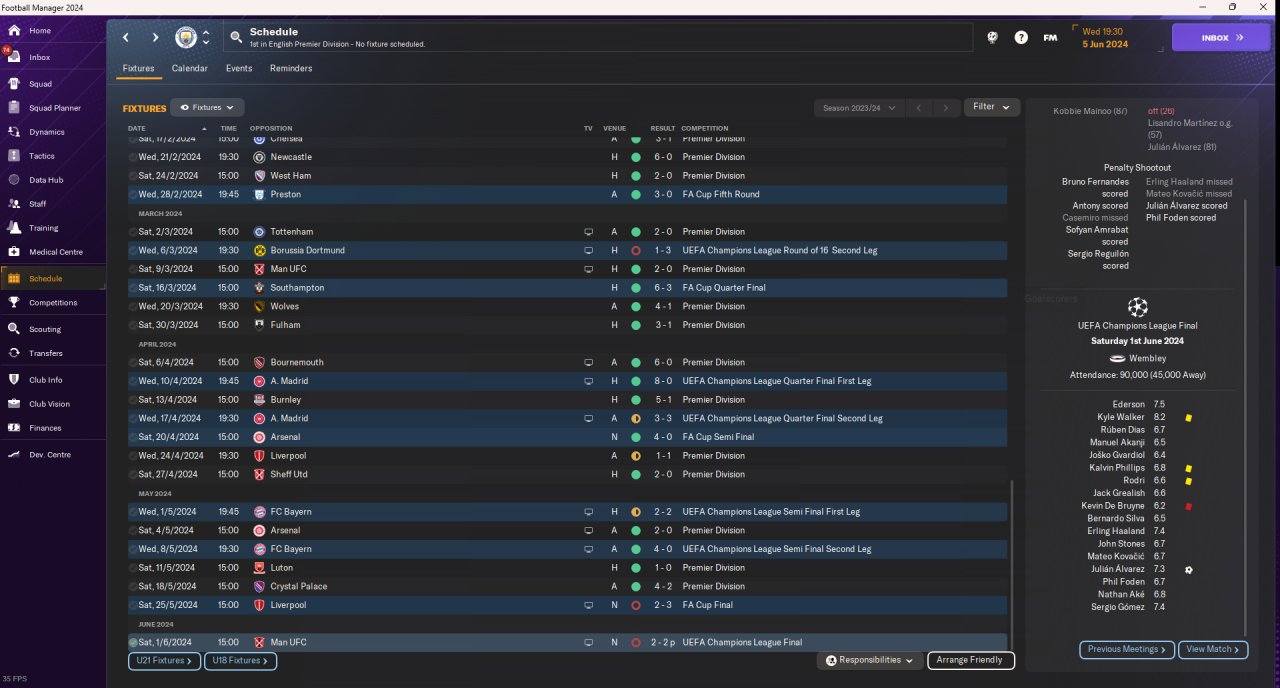
Task: Open the Inbox sidebar item
Action: coord(53,57)
